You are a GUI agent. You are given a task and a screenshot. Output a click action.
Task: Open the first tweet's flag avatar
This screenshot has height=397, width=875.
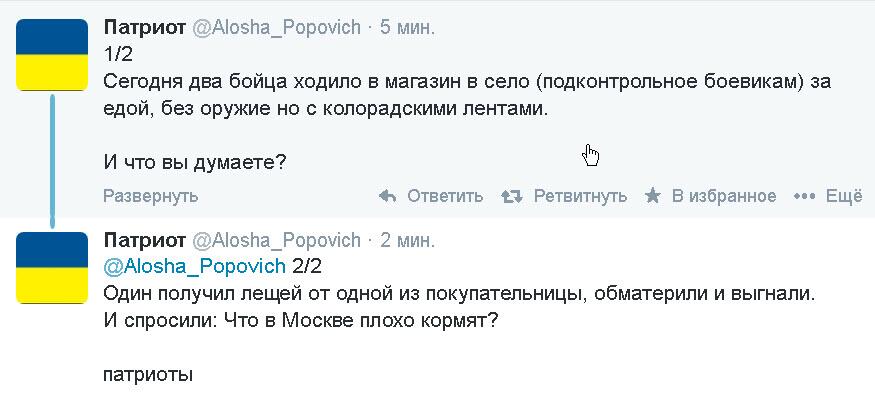[x=52, y=55]
